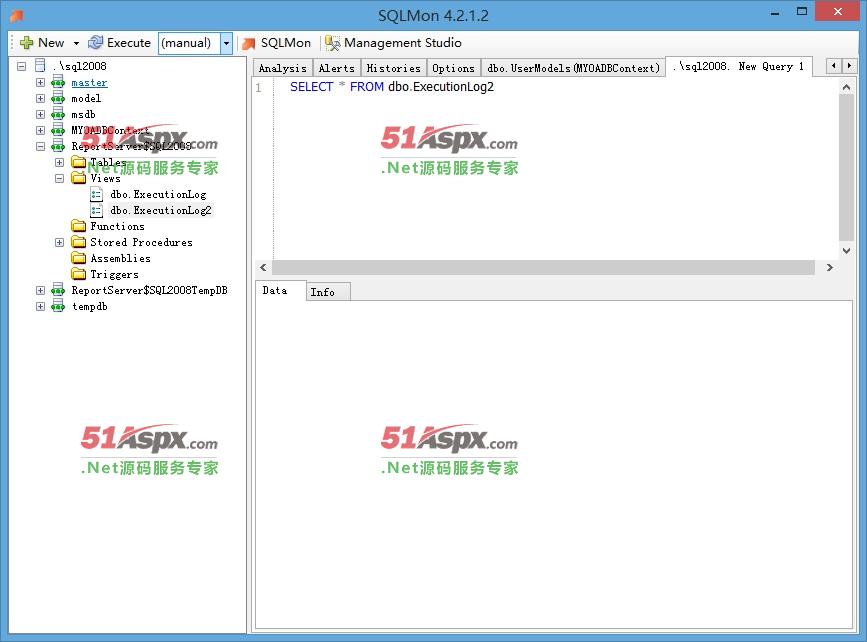Click the Tables folder icon
Screen dimensions: 867x642
coord(79,162)
